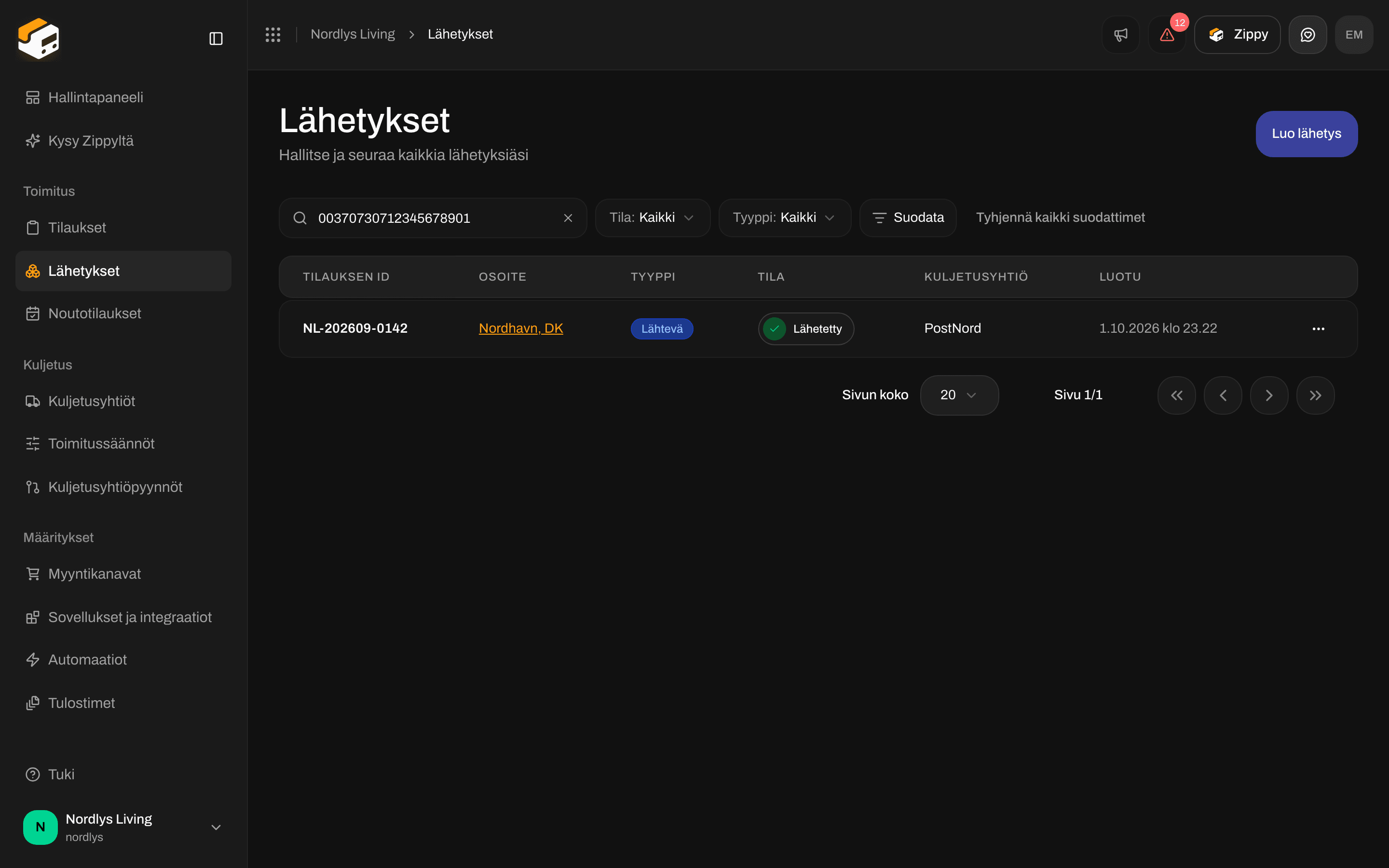The image size is (1389, 868).
Task: Open EM user avatar menu
Action: tap(1354, 34)
